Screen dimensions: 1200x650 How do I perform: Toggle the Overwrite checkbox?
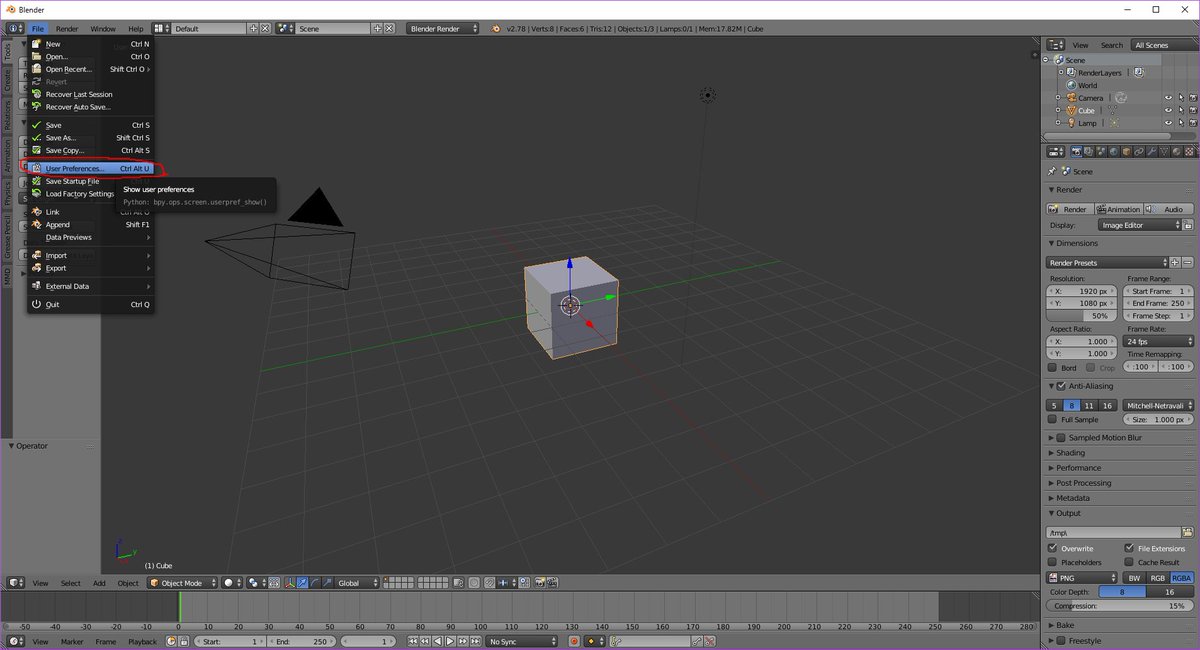[1052, 548]
